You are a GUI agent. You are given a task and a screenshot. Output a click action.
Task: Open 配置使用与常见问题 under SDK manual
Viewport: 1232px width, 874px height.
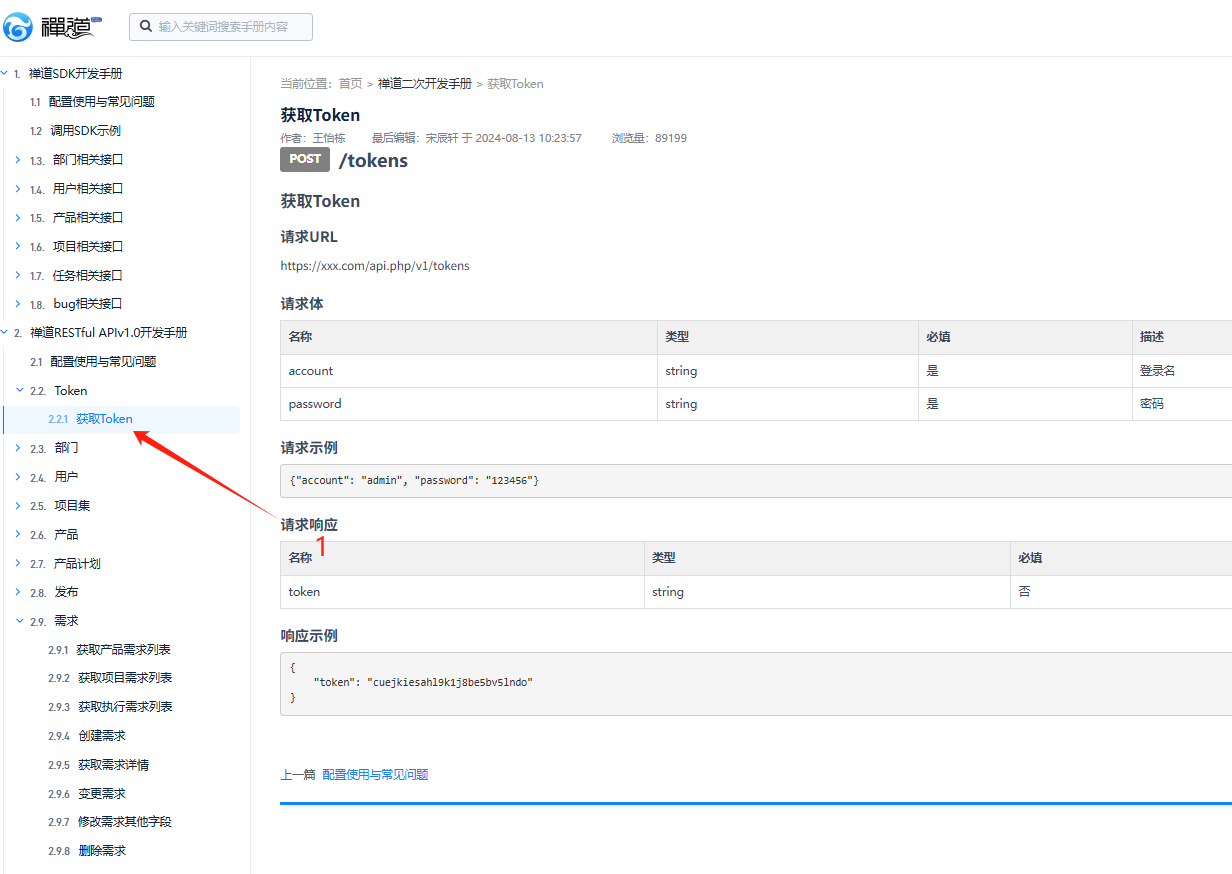click(x=102, y=102)
